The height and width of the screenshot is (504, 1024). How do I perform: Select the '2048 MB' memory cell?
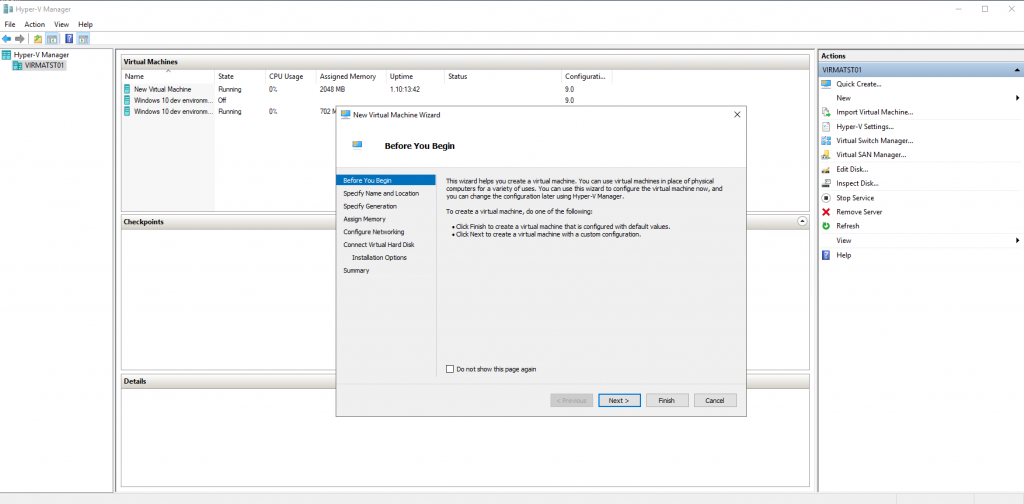[332, 89]
